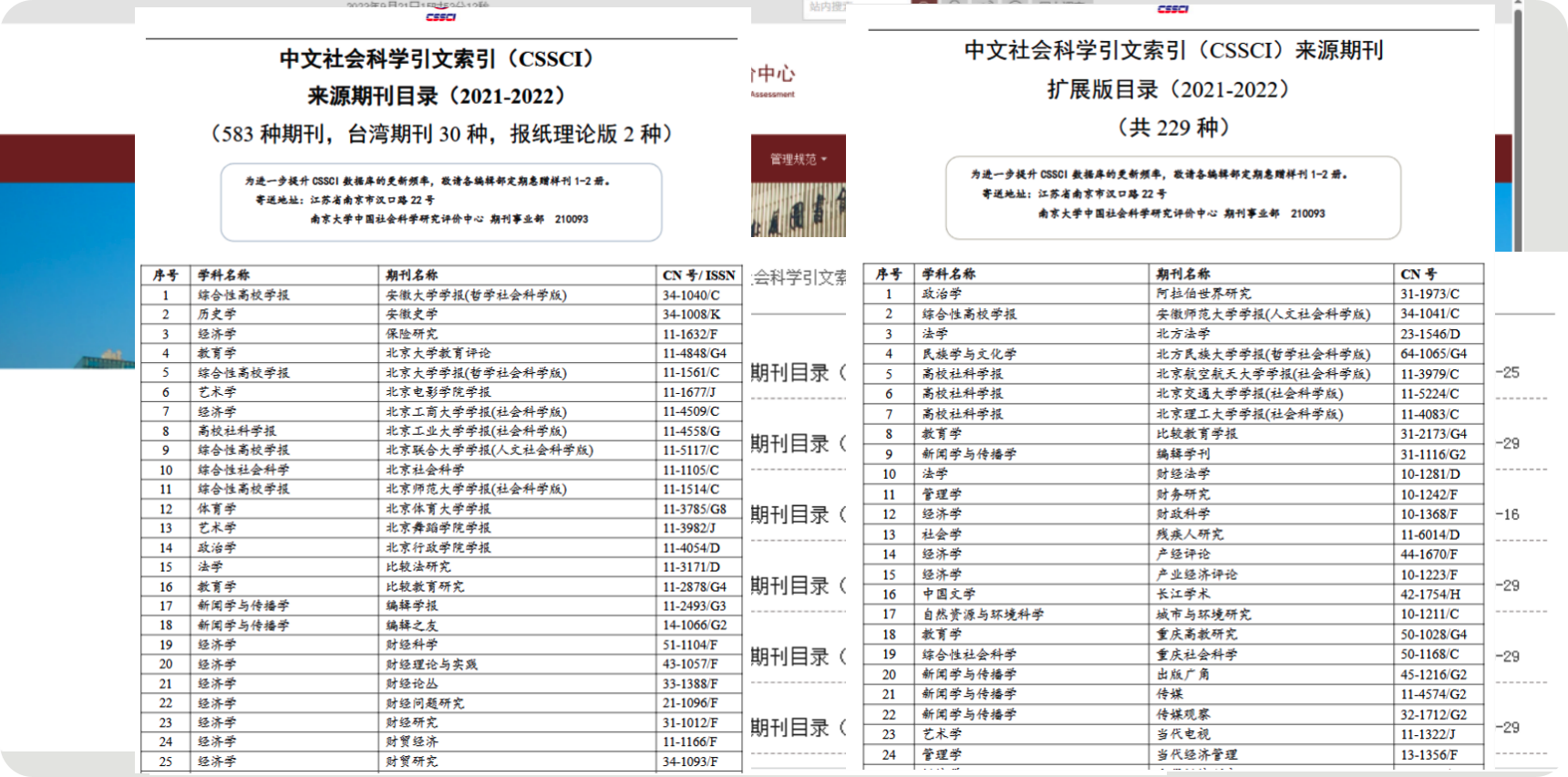This screenshot has width=1568, height=777.
Task: Select journal 北方民族大学学报(哲学社会科学版)
Action: click(1263, 354)
